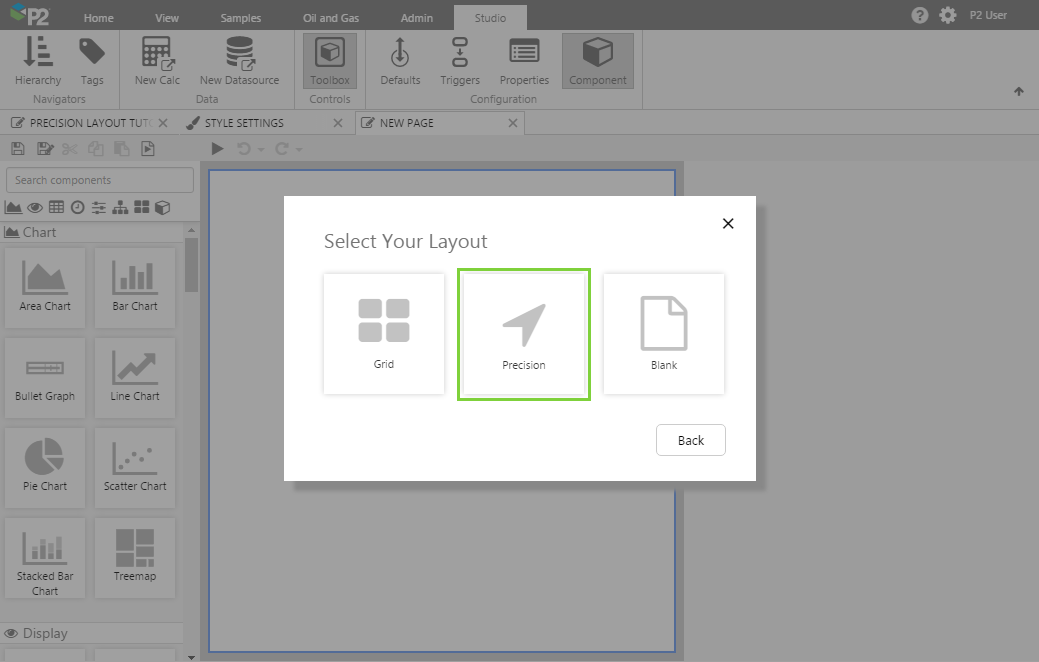Open Triggers configuration

(x=460, y=61)
